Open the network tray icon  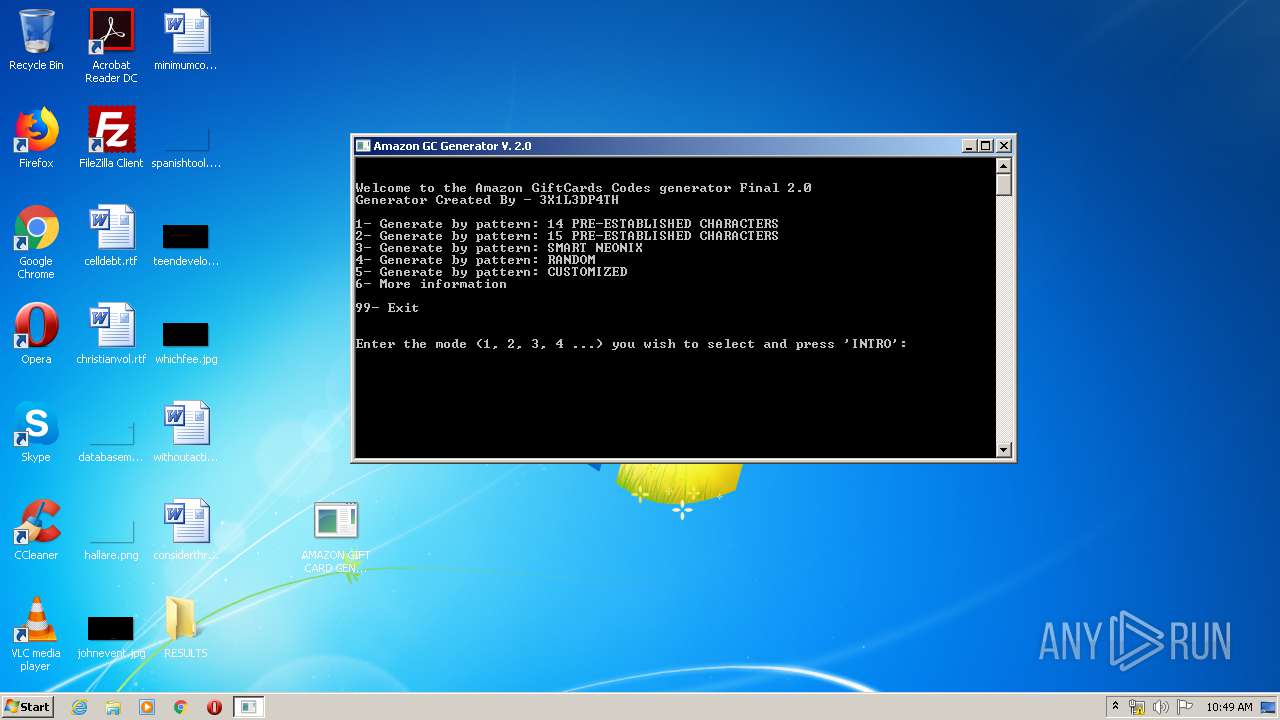[1137, 707]
